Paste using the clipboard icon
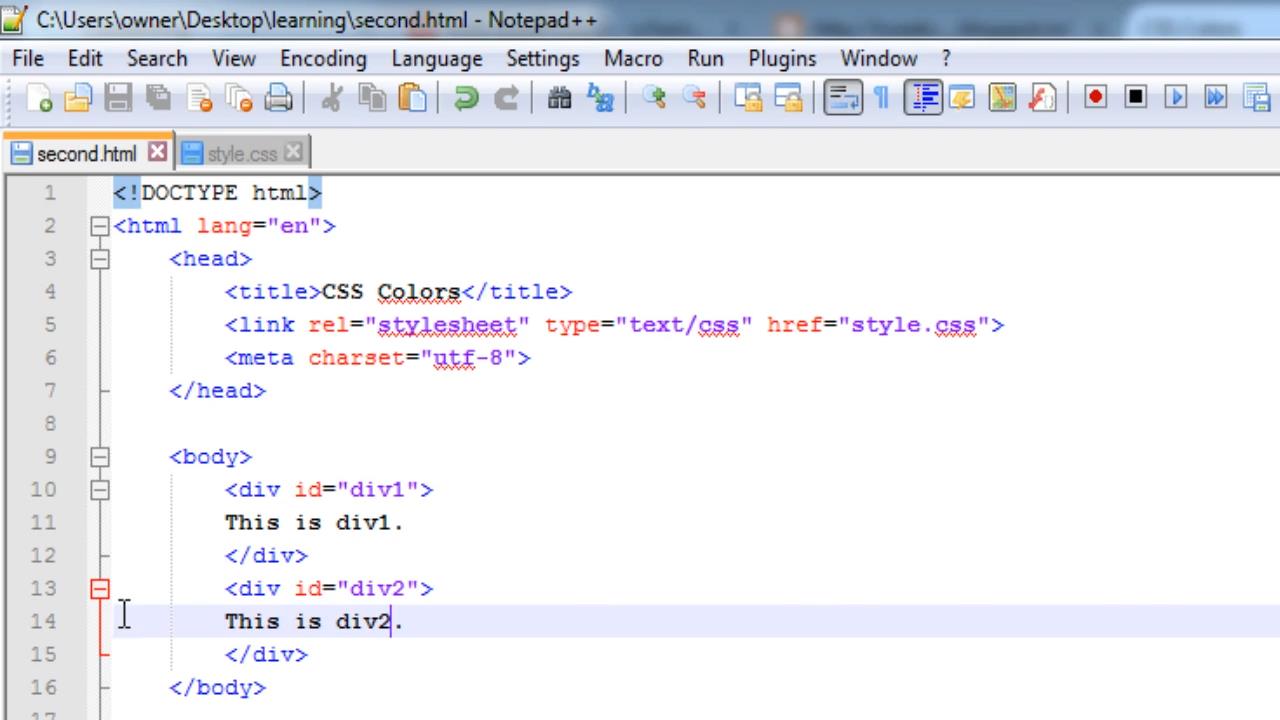The height and width of the screenshot is (720, 1280). pyautogui.click(x=411, y=97)
